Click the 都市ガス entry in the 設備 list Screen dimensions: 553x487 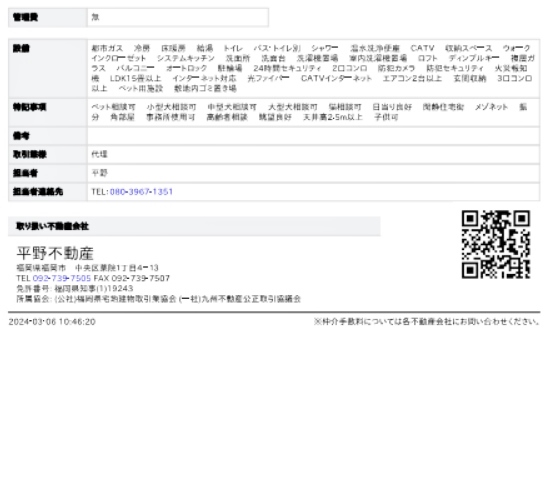tap(107, 48)
